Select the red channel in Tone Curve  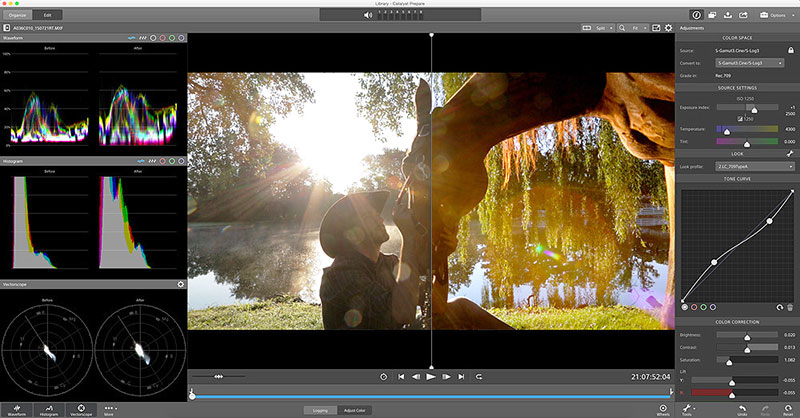pos(694,306)
